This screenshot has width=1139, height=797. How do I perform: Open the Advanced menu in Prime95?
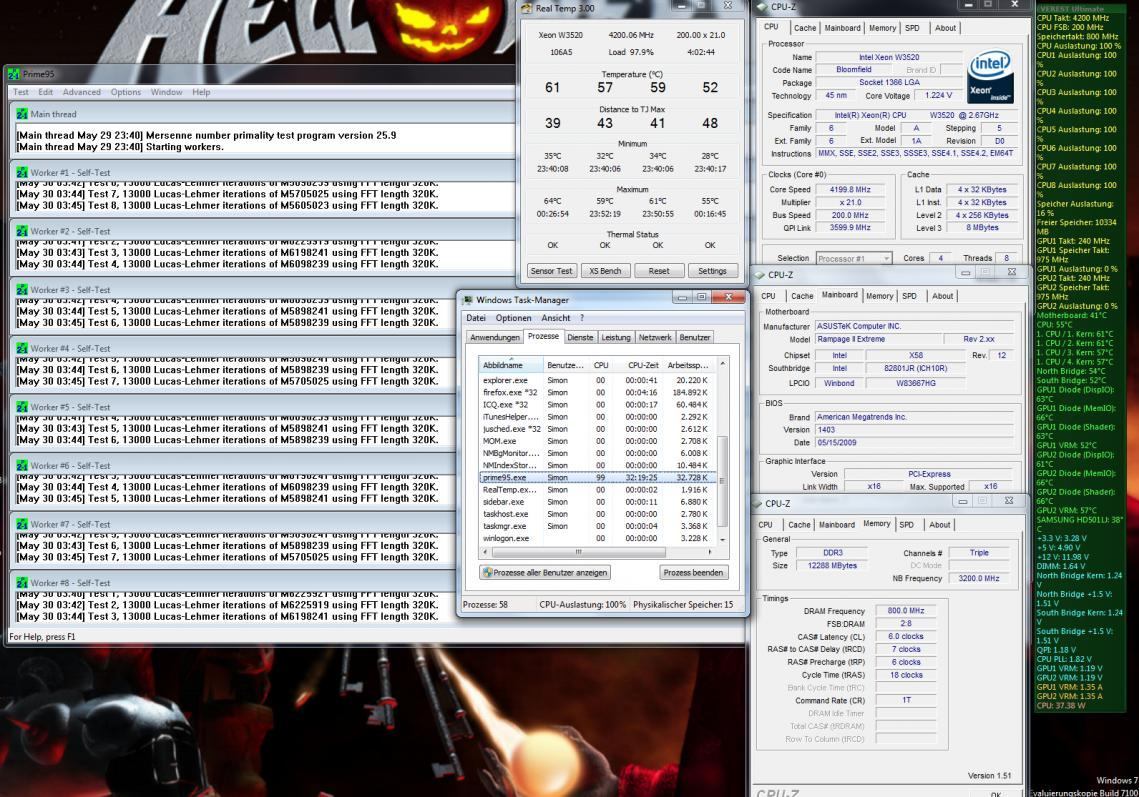[81, 92]
